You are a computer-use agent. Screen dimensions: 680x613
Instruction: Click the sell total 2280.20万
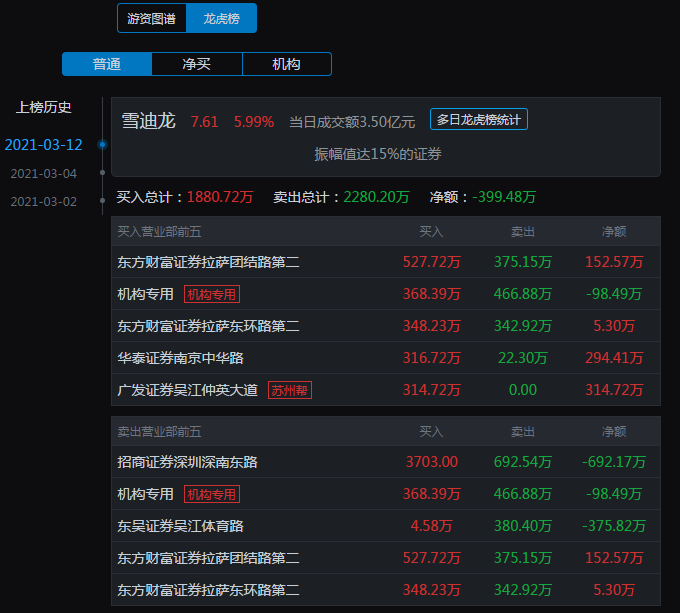tap(376, 197)
